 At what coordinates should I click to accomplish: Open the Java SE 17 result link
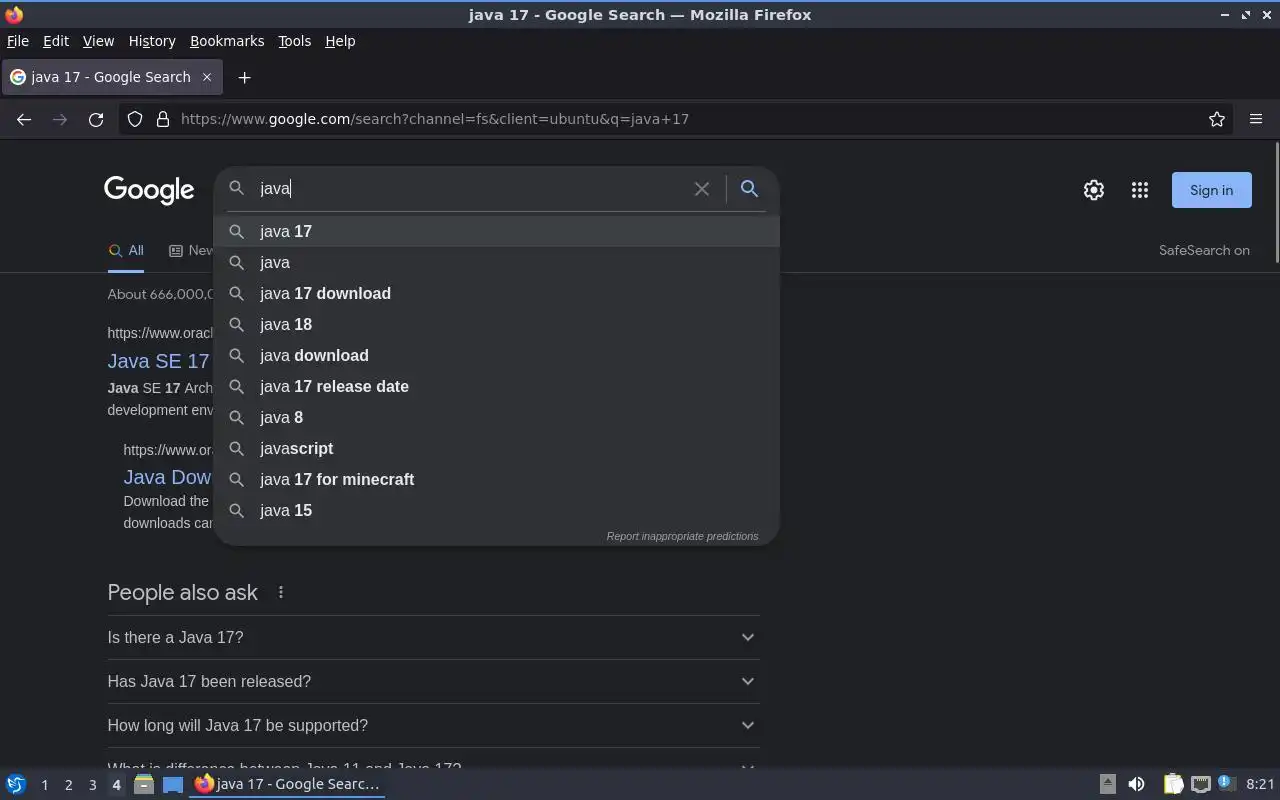click(159, 361)
